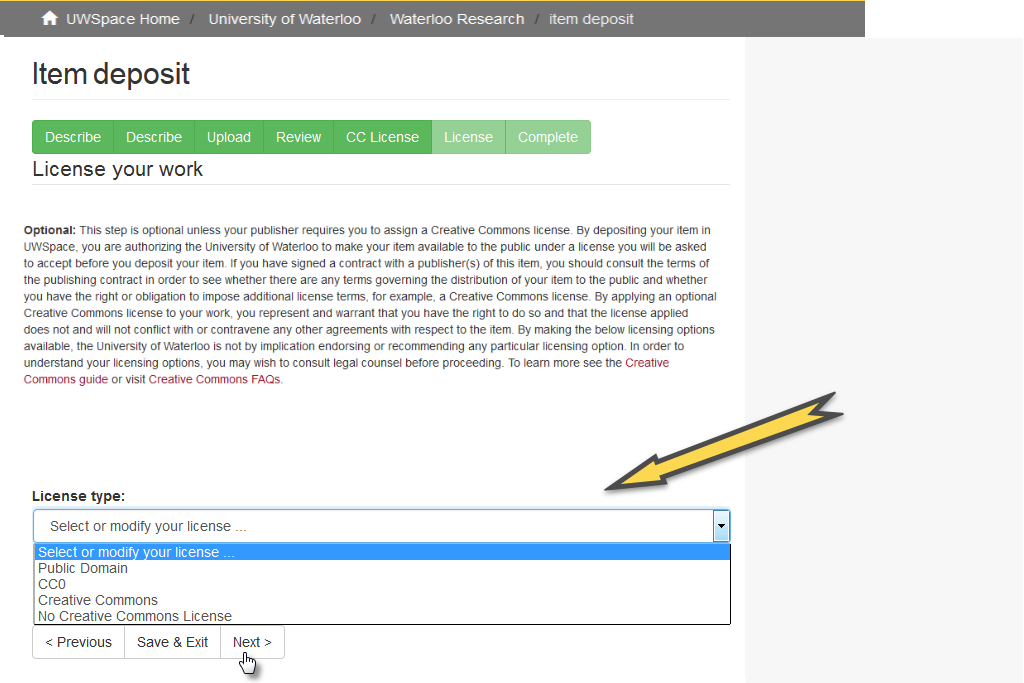Viewport: 1024px width, 683px height.
Task: Open the Review step tab
Action: 297,136
